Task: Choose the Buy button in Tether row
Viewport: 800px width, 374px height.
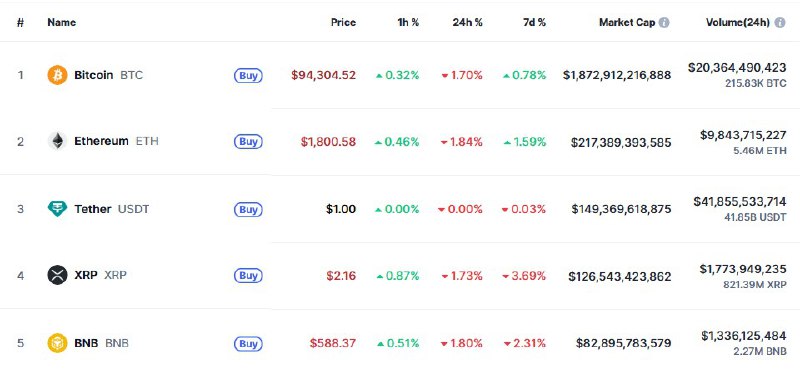Action: tap(248, 209)
